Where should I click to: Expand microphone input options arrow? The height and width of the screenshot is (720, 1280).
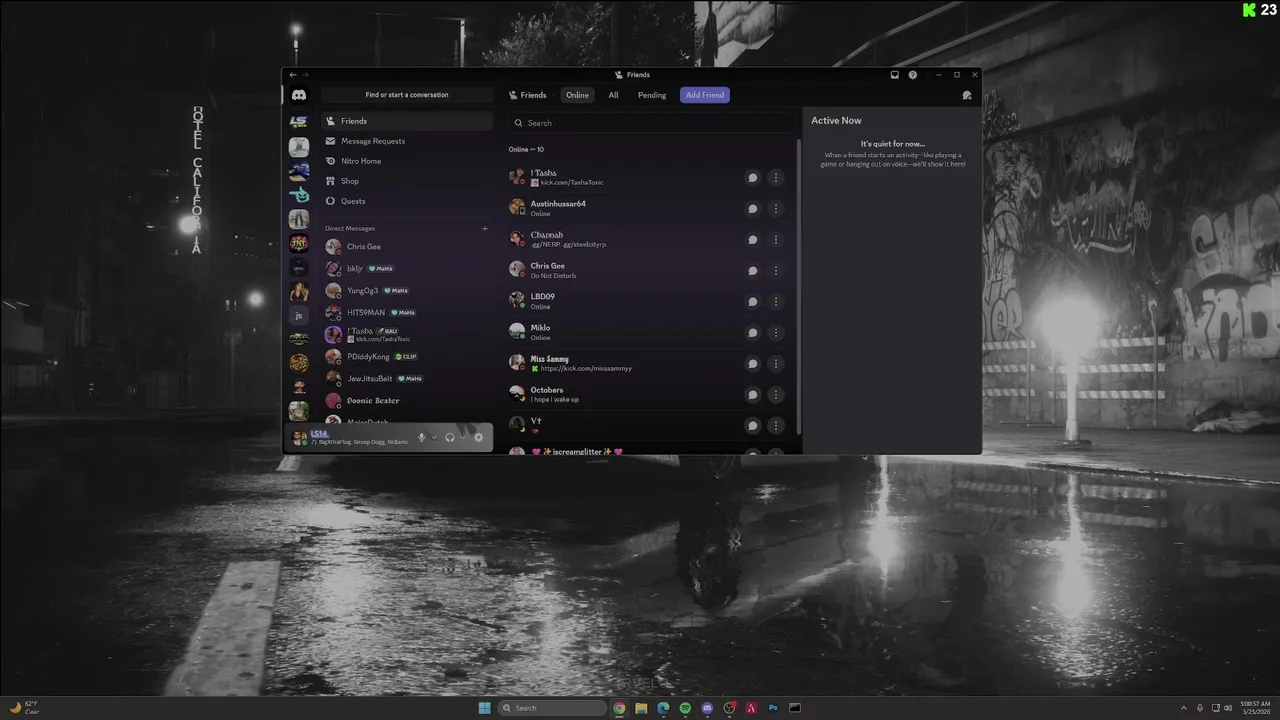[434, 437]
